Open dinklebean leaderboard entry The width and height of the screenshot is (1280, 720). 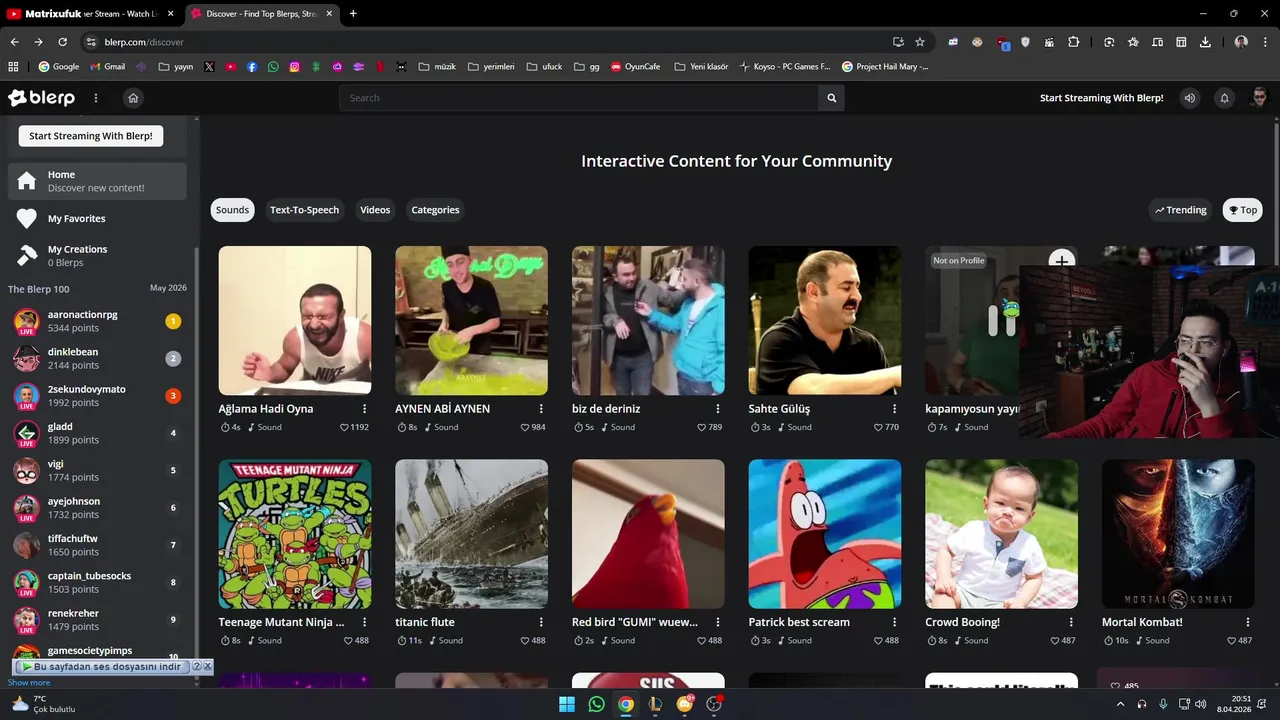pyautogui.click(x=97, y=358)
